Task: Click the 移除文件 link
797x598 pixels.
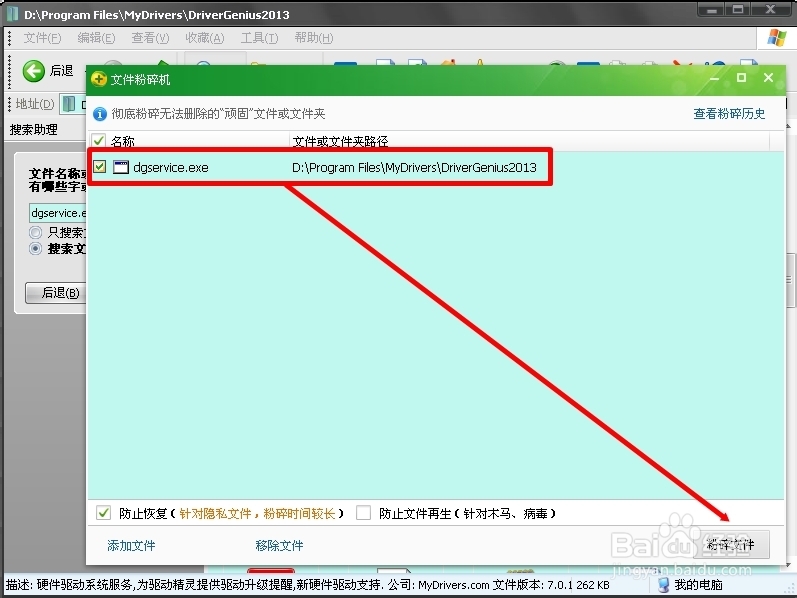Action: coord(279,546)
